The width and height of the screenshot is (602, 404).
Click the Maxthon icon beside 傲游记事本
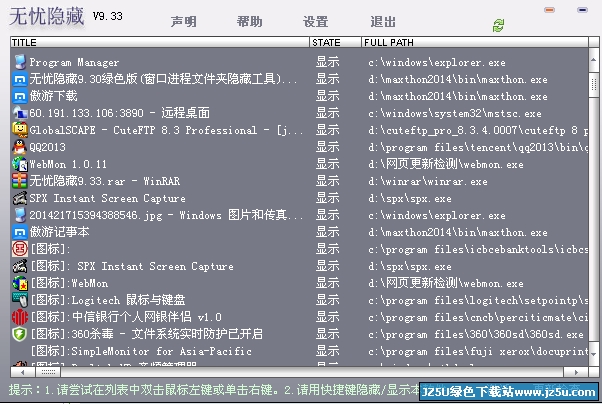(20, 232)
